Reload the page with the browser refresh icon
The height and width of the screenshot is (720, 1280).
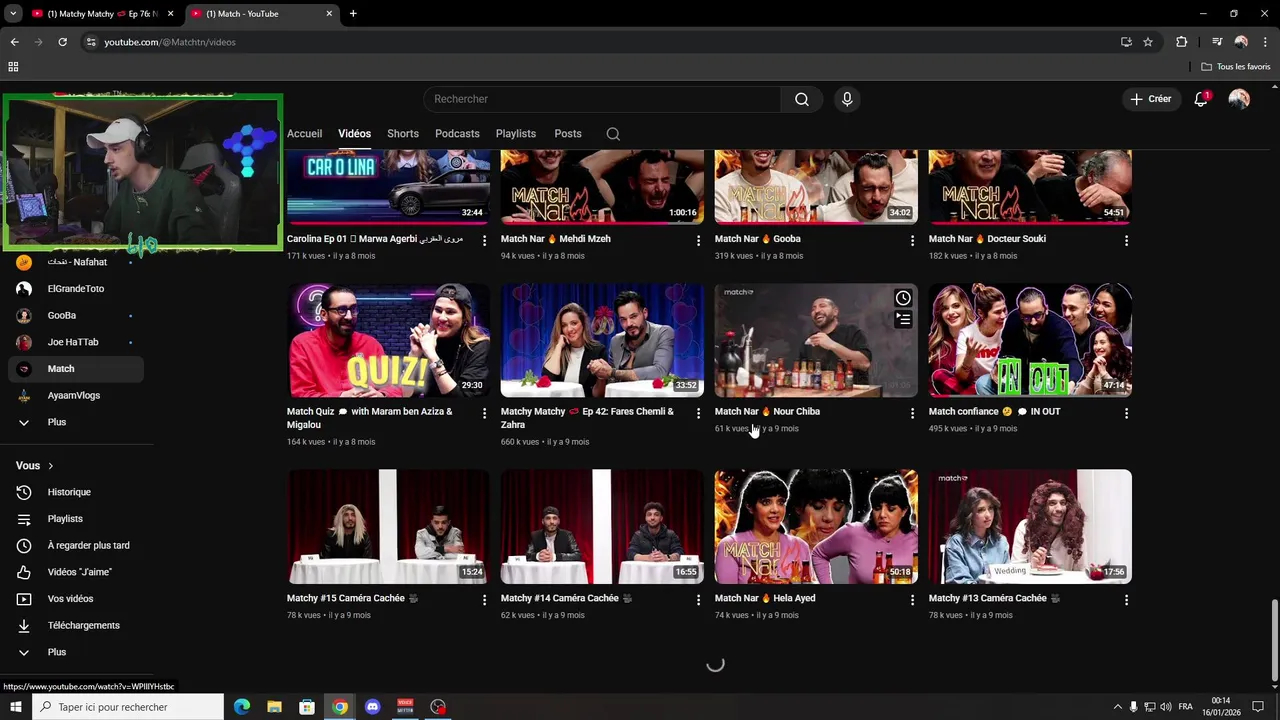62,42
